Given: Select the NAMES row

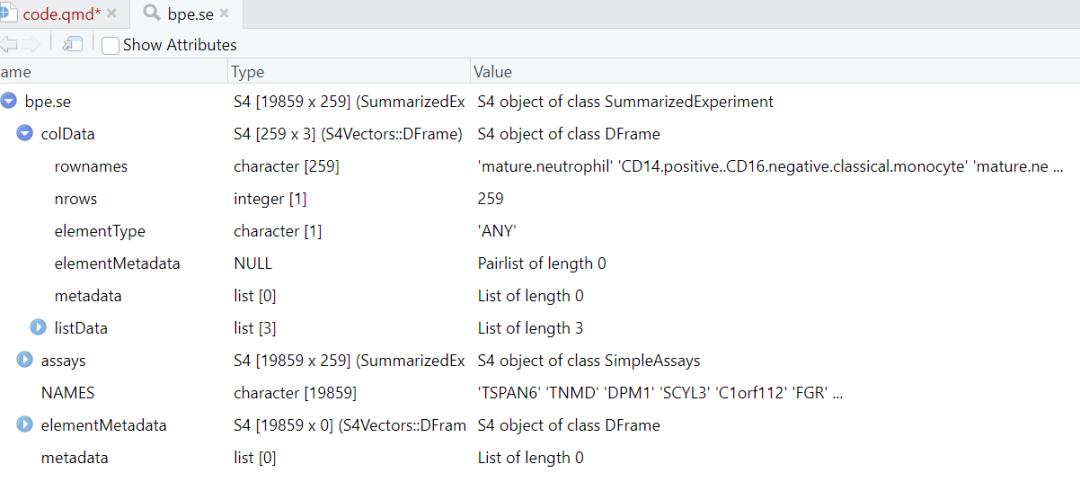Looking at the screenshot, I should pos(67,393).
